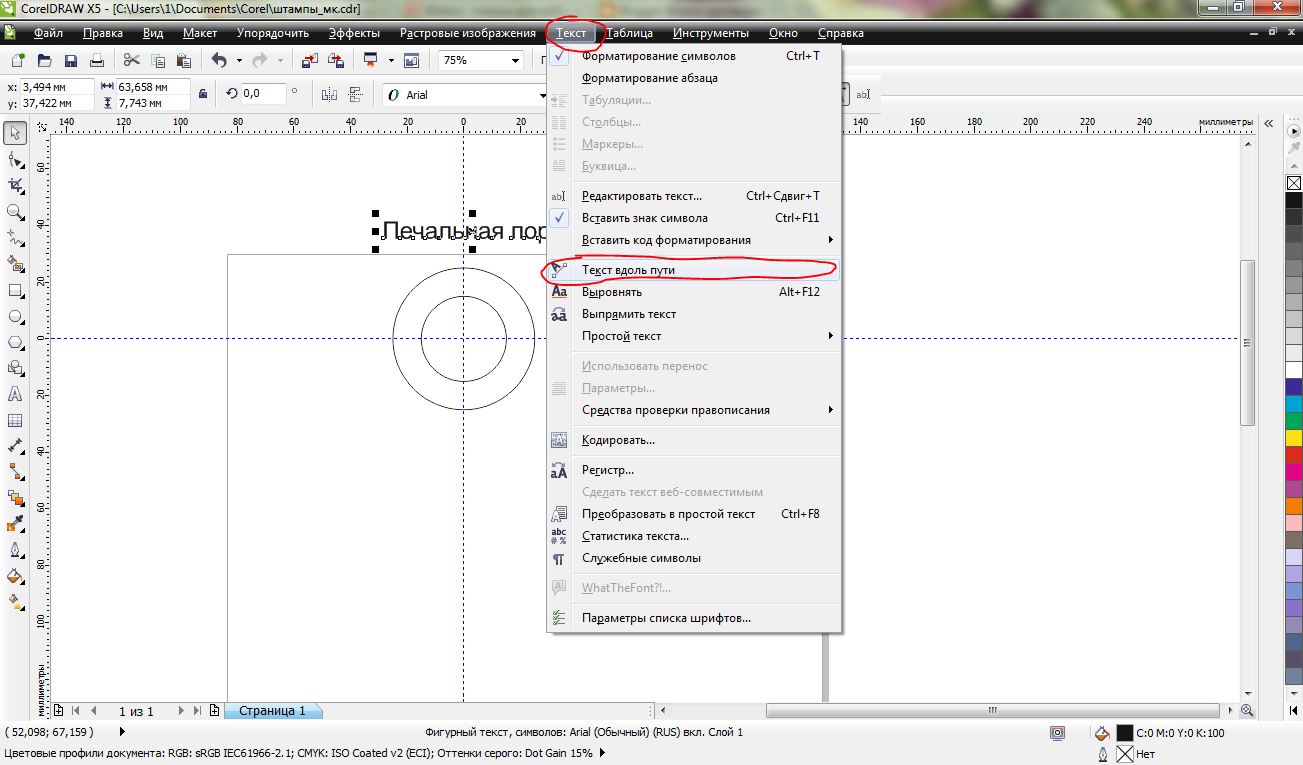Select the Text tool (letter A)

15,394
